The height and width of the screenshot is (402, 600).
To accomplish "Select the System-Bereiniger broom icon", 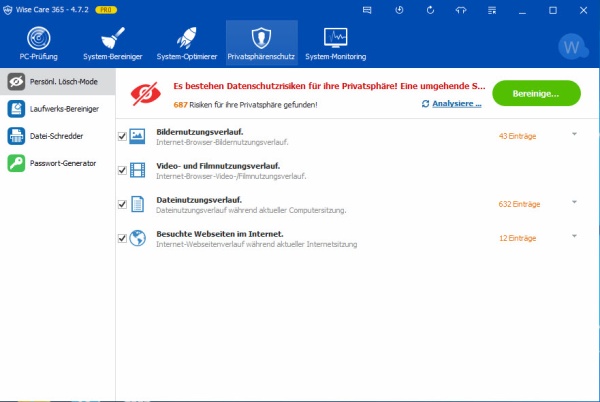I will coord(113,38).
